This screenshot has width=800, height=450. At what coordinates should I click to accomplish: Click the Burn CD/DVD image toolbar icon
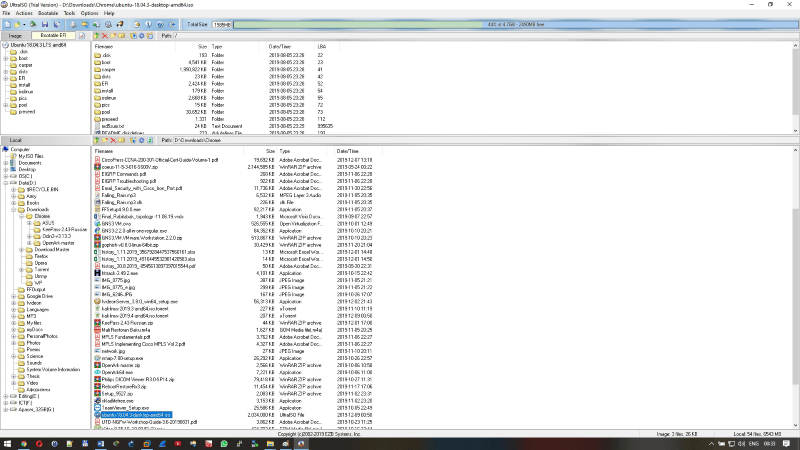pos(120,24)
